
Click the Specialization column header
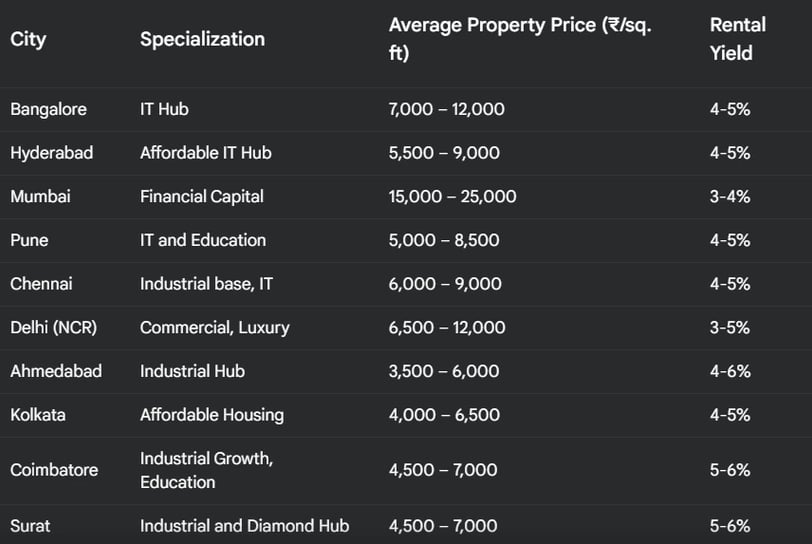tap(202, 39)
